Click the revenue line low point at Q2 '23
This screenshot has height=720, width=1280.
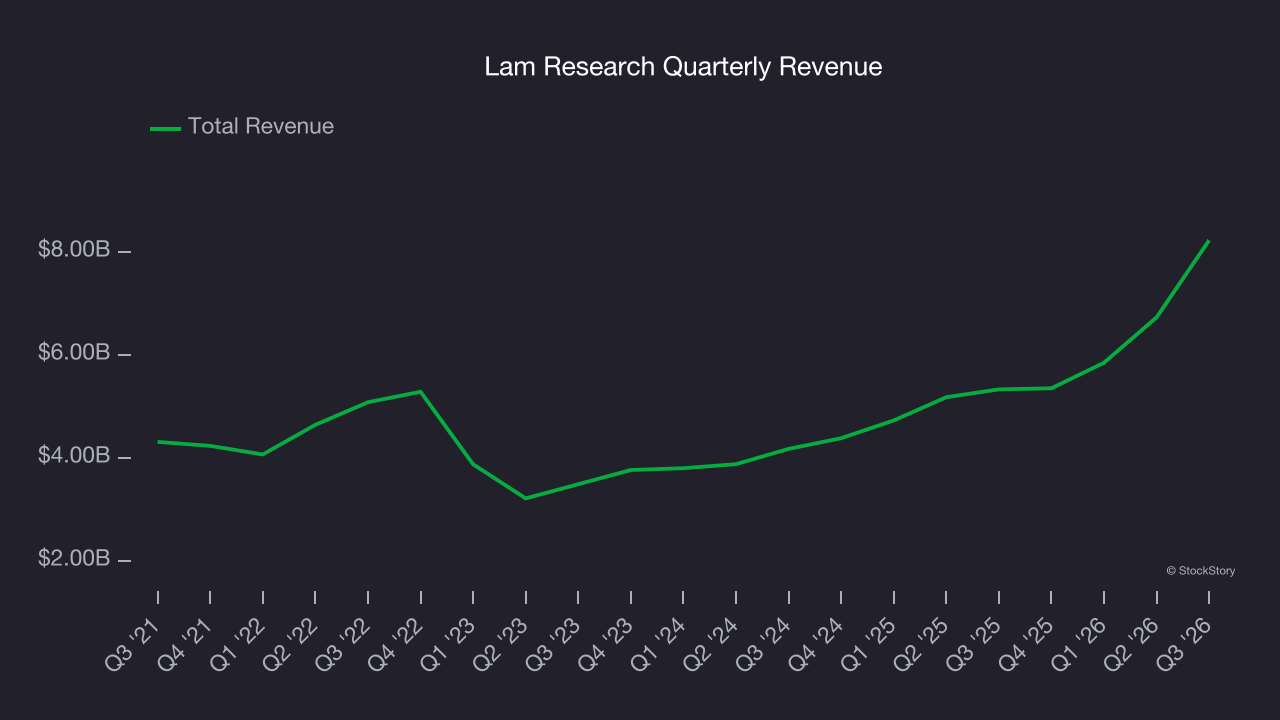click(526, 498)
